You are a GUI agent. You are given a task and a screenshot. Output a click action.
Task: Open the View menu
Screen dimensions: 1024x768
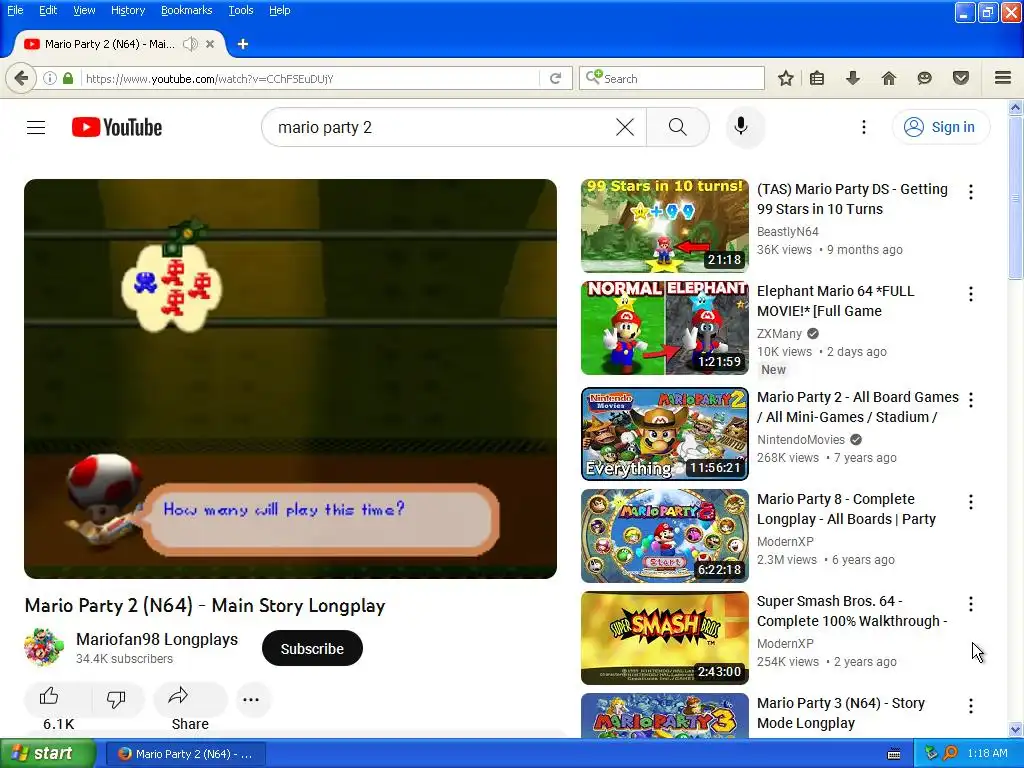click(x=84, y=10)
